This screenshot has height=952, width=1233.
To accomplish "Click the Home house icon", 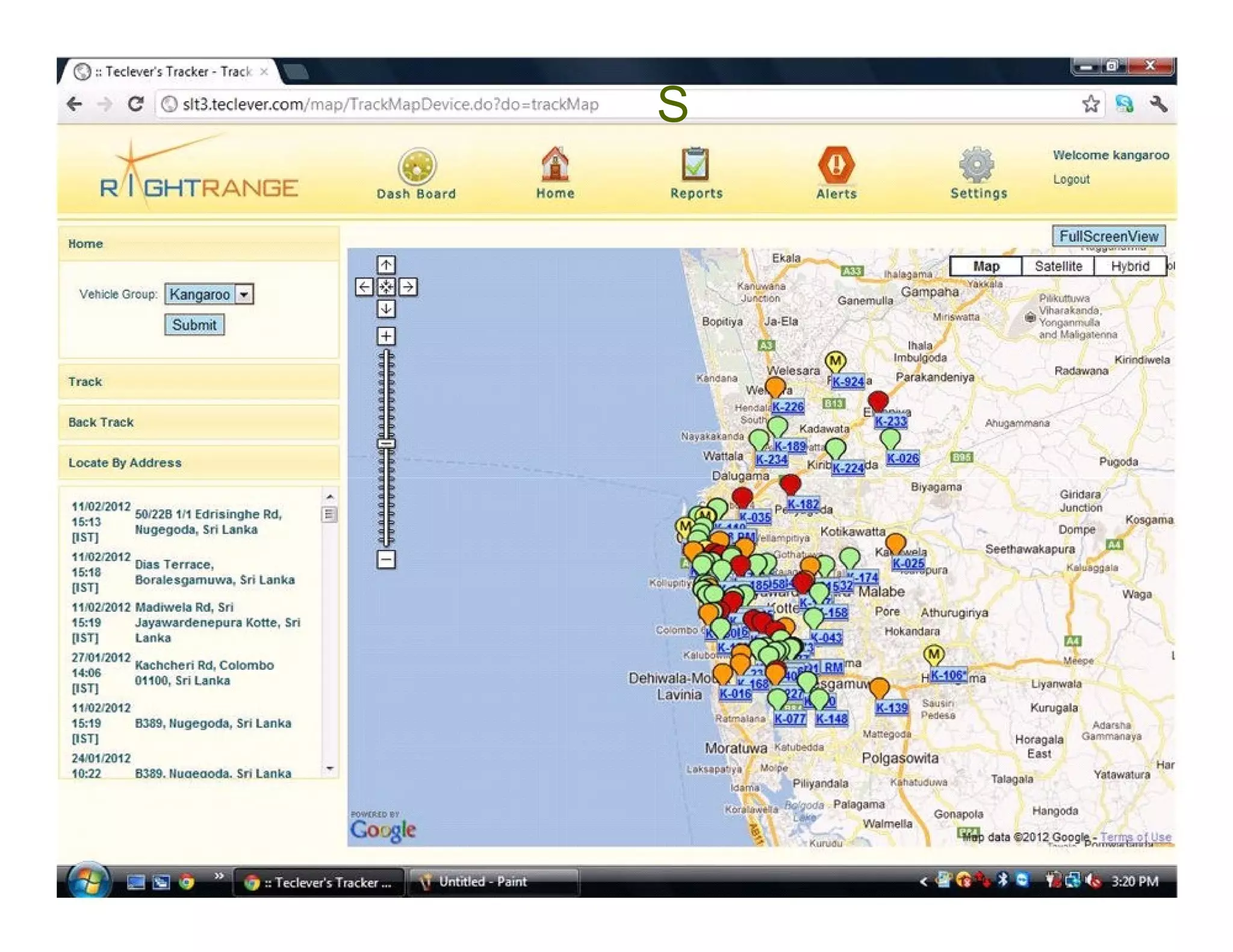I will pyautogui.click(x=554, y=165).
